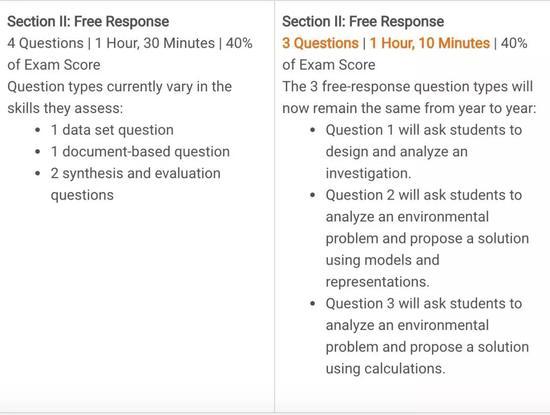Click the '2 synthesis and evaluation questions' item
This screenshot has height=415, width=550.
[x=135, y=184]
